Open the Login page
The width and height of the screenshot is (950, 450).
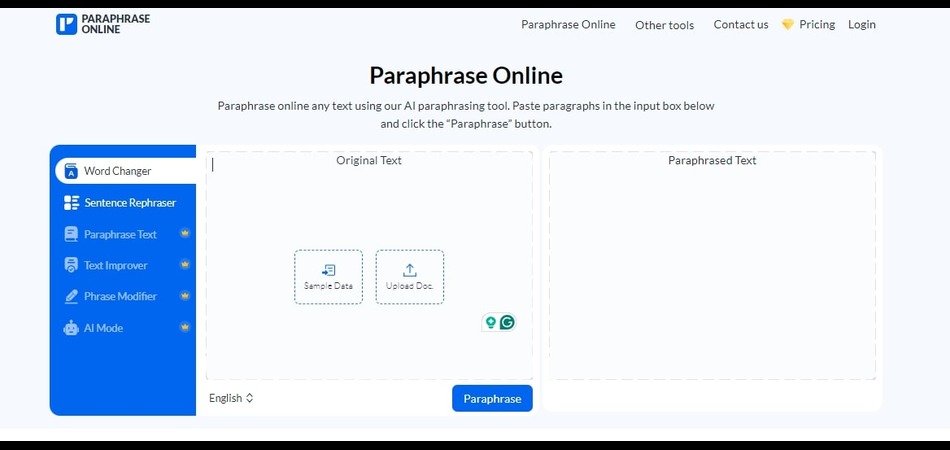coord(862,24)
